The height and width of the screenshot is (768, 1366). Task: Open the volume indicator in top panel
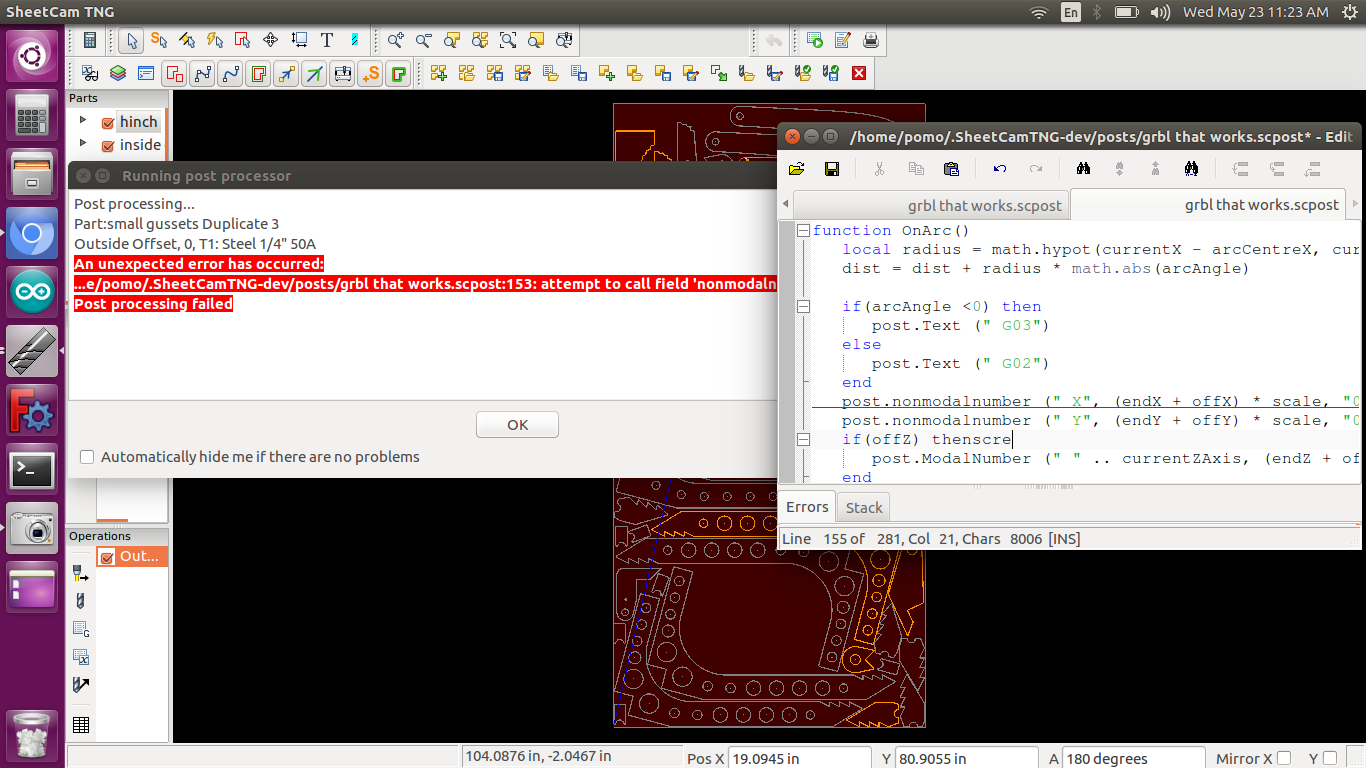1160,12
